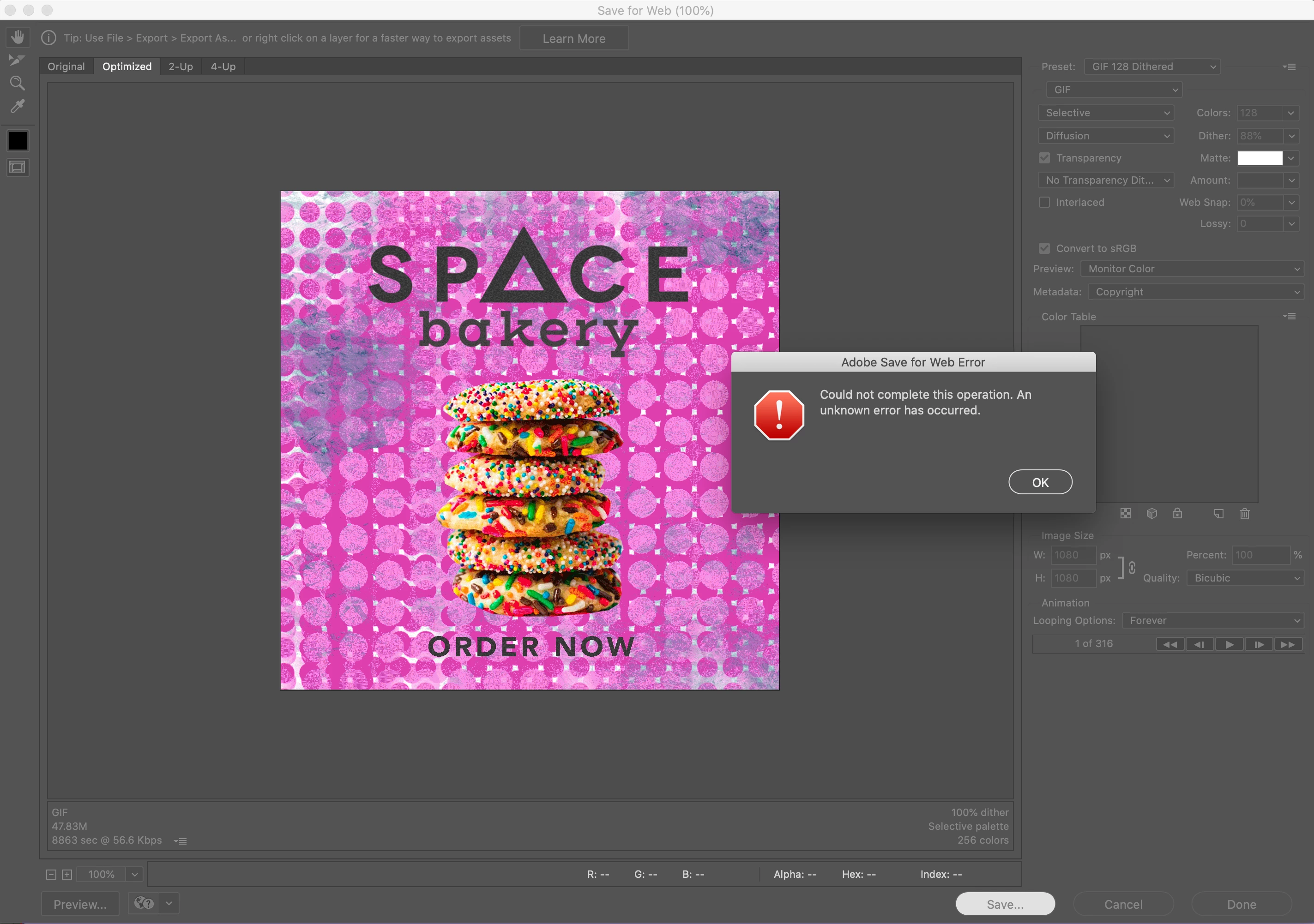
Task: Switch to the Original tab
Action: click(66, 67)
